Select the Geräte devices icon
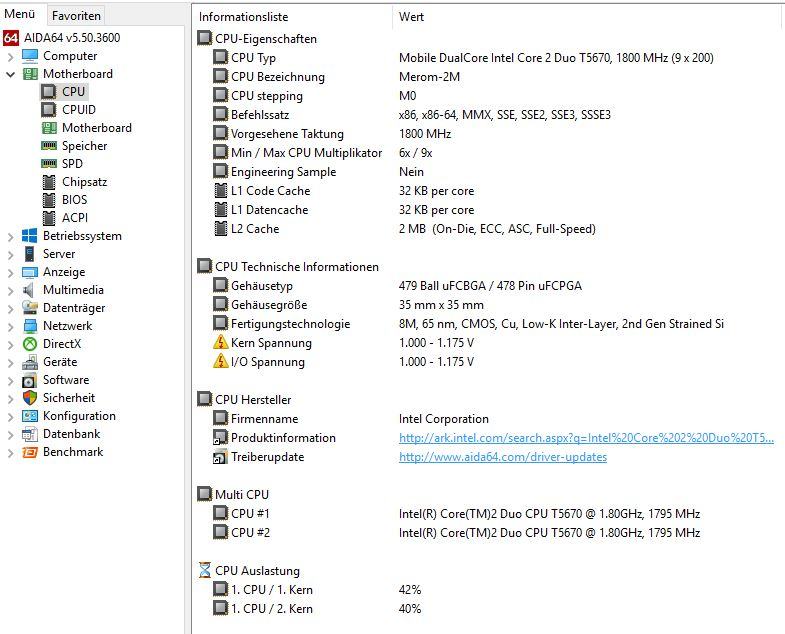The height and width of the screenshot is (634, 785). click(x=30, y=362)
